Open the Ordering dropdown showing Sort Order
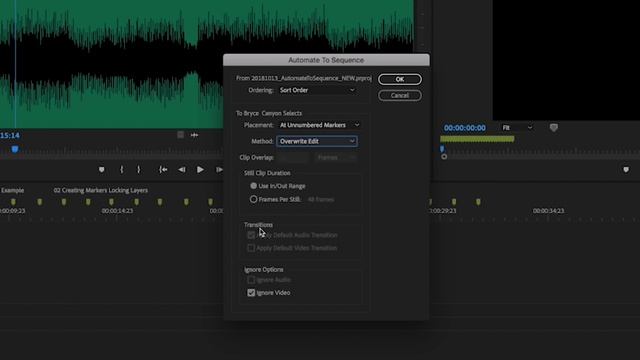640x360 pixels. [317, 90]
